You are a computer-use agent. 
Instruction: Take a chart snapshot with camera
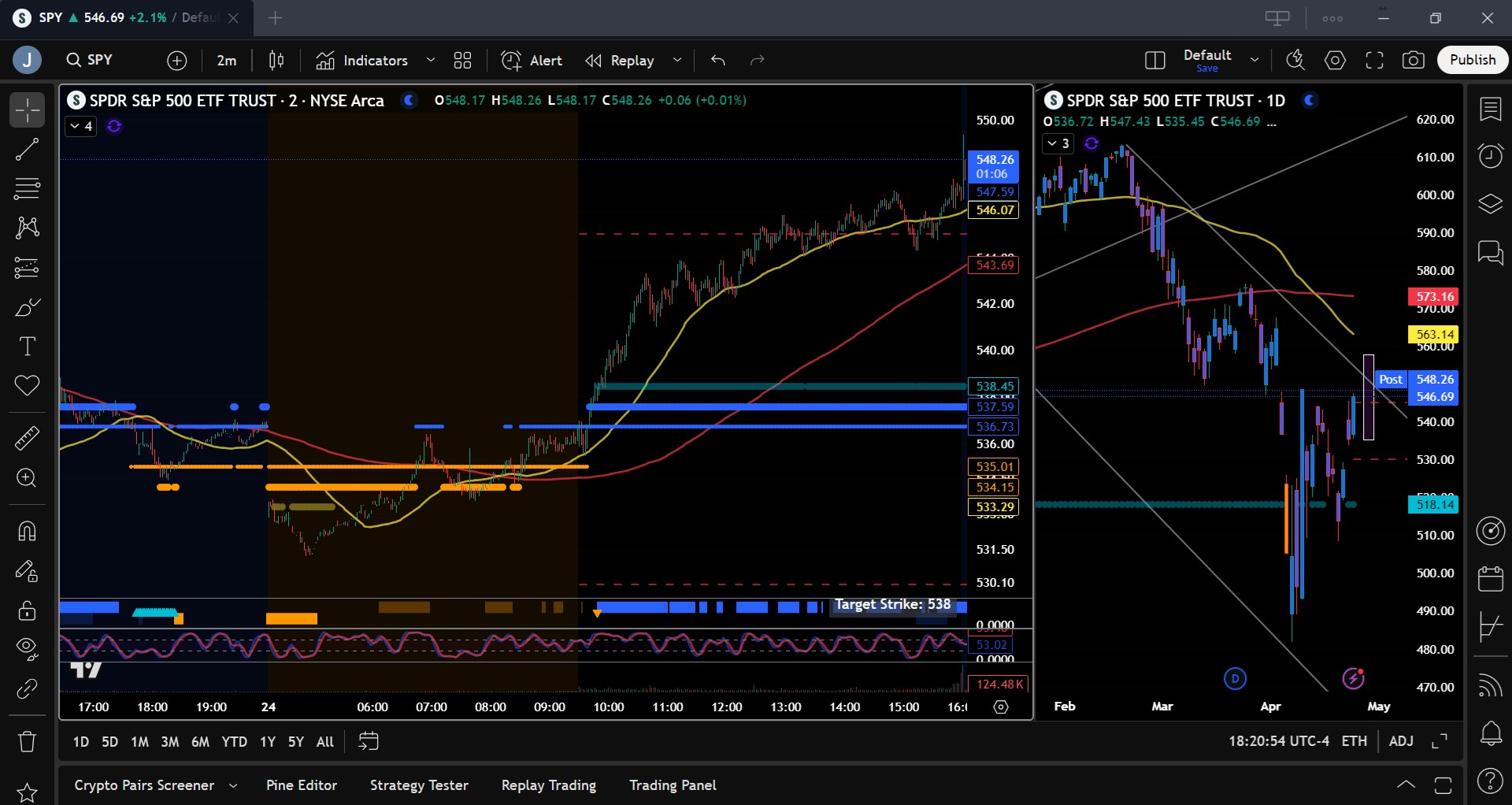[x=1414, y=60]
